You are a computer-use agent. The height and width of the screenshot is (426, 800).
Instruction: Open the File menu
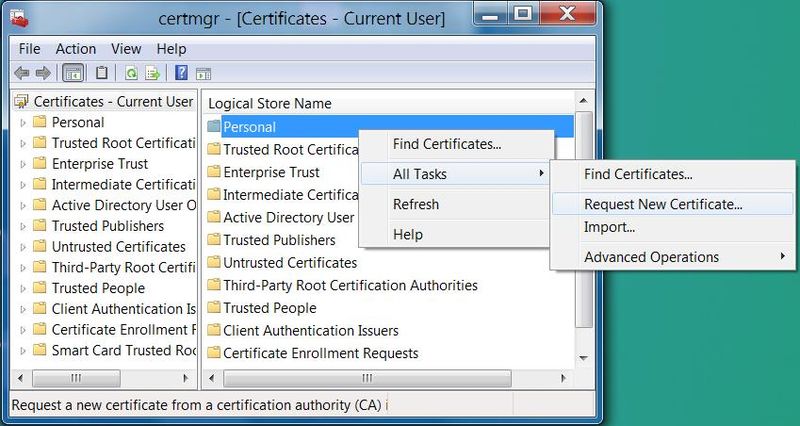(x=29, y=49)
